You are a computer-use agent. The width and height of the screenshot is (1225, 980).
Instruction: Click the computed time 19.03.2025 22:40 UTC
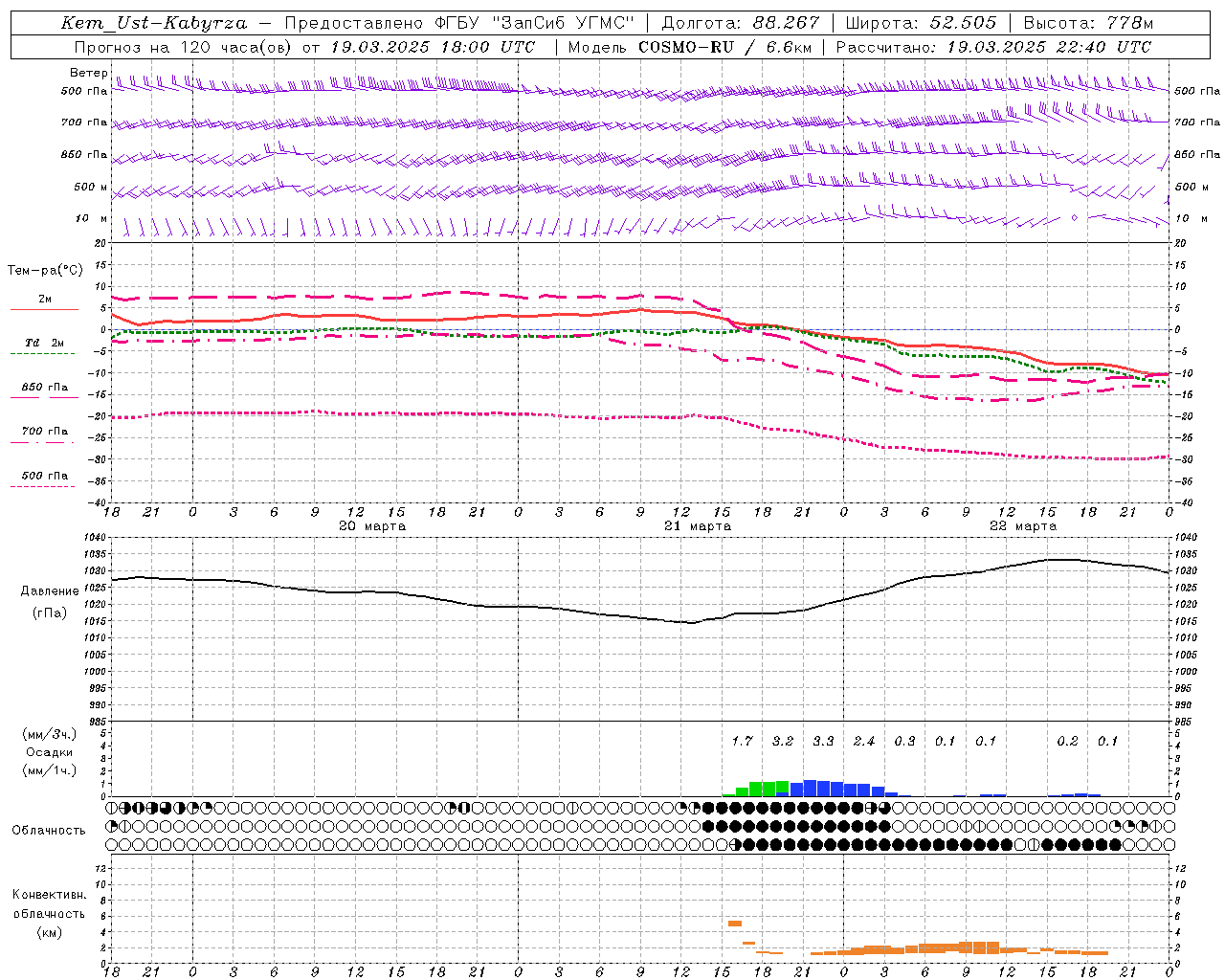pos(1049,47)
